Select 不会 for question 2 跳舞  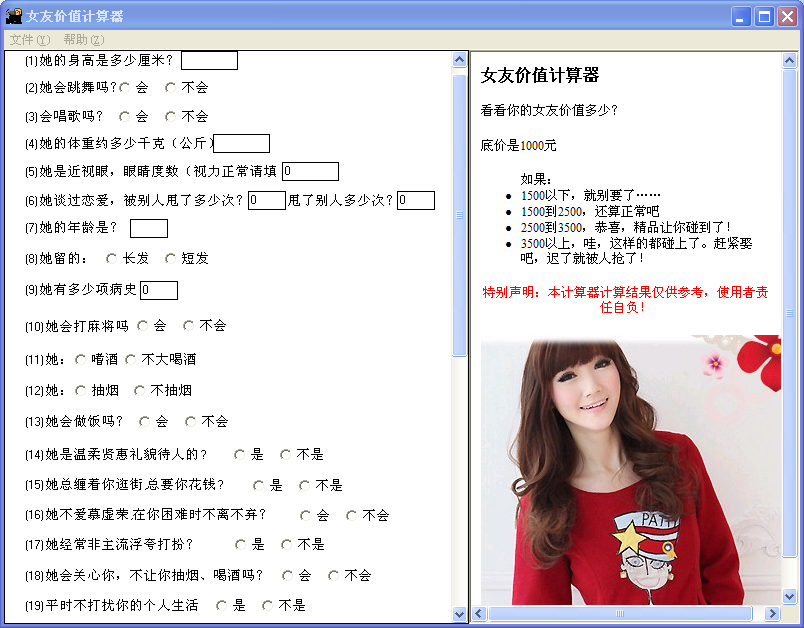[x=170, y=88]
